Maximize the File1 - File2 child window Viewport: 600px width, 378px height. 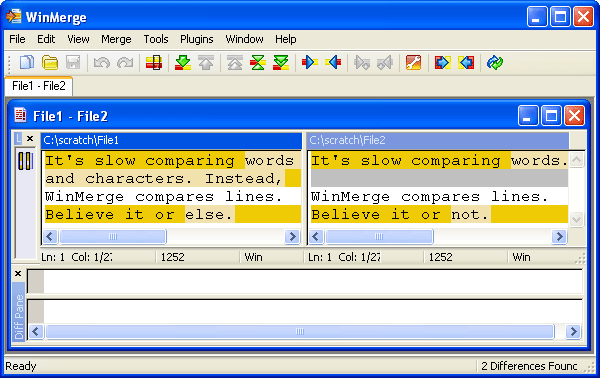point(551,116)
